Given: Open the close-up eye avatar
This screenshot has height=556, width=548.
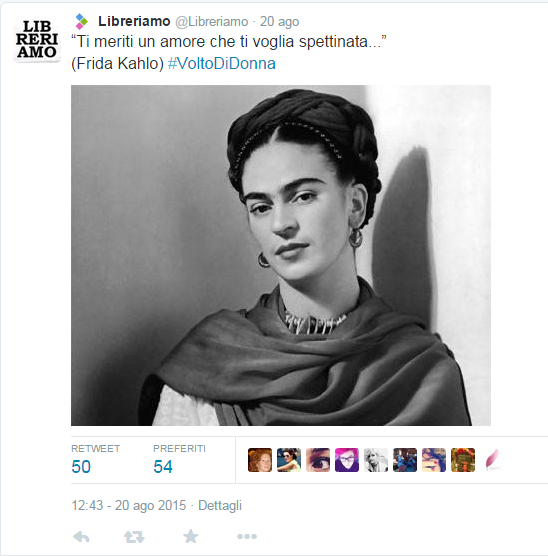Looking at the screenshot, I should tap(318, 460).
